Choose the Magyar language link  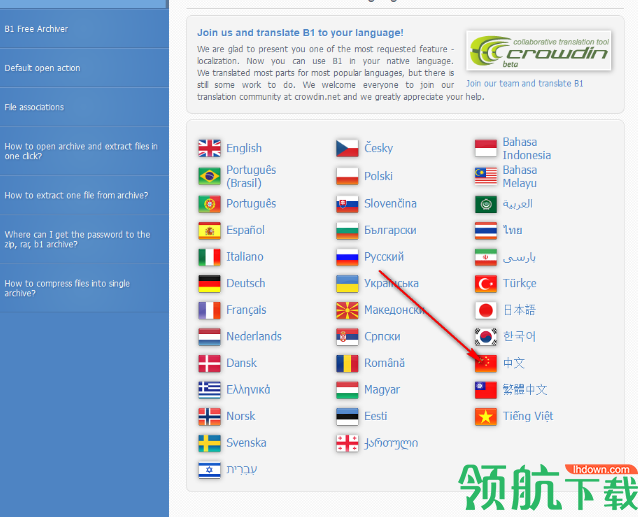pos(382,390)
